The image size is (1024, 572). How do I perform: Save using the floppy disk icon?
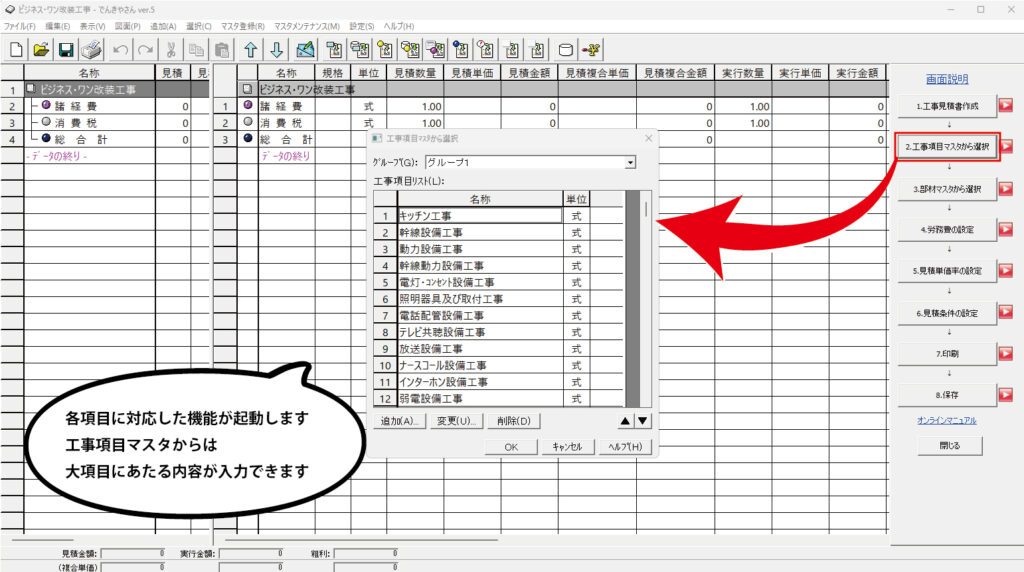click(x=66, y=50)
